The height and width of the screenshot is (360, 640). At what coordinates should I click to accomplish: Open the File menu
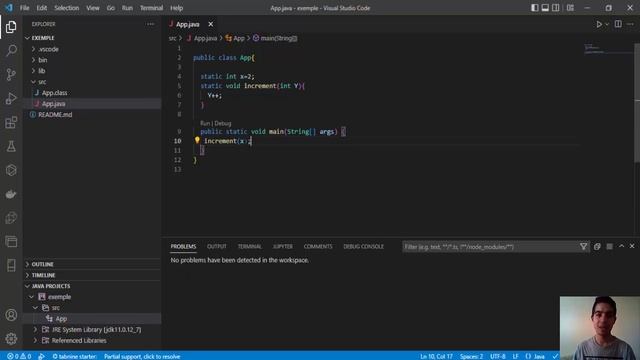pyautogui.click(x=24, y=8)
